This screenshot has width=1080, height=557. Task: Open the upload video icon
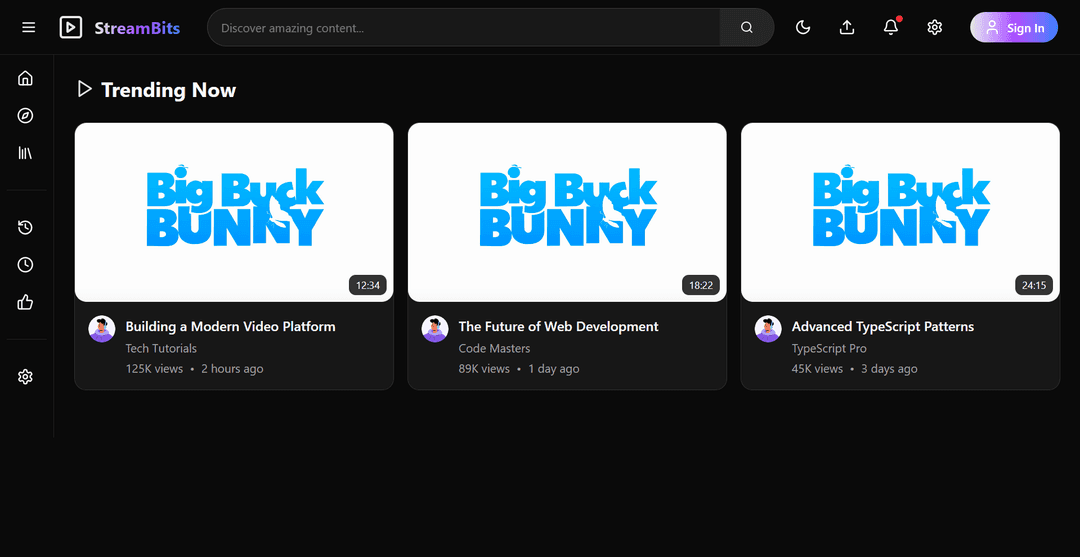847,28
